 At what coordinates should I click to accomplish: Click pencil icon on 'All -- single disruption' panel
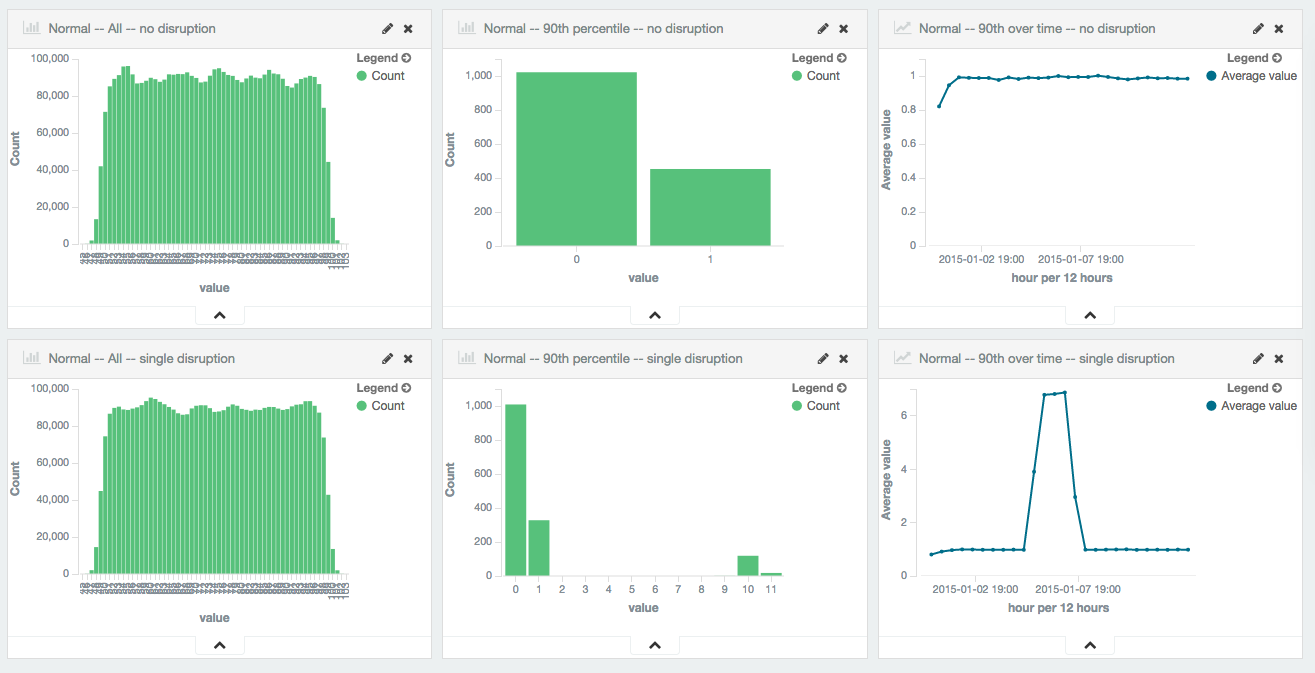388,359
